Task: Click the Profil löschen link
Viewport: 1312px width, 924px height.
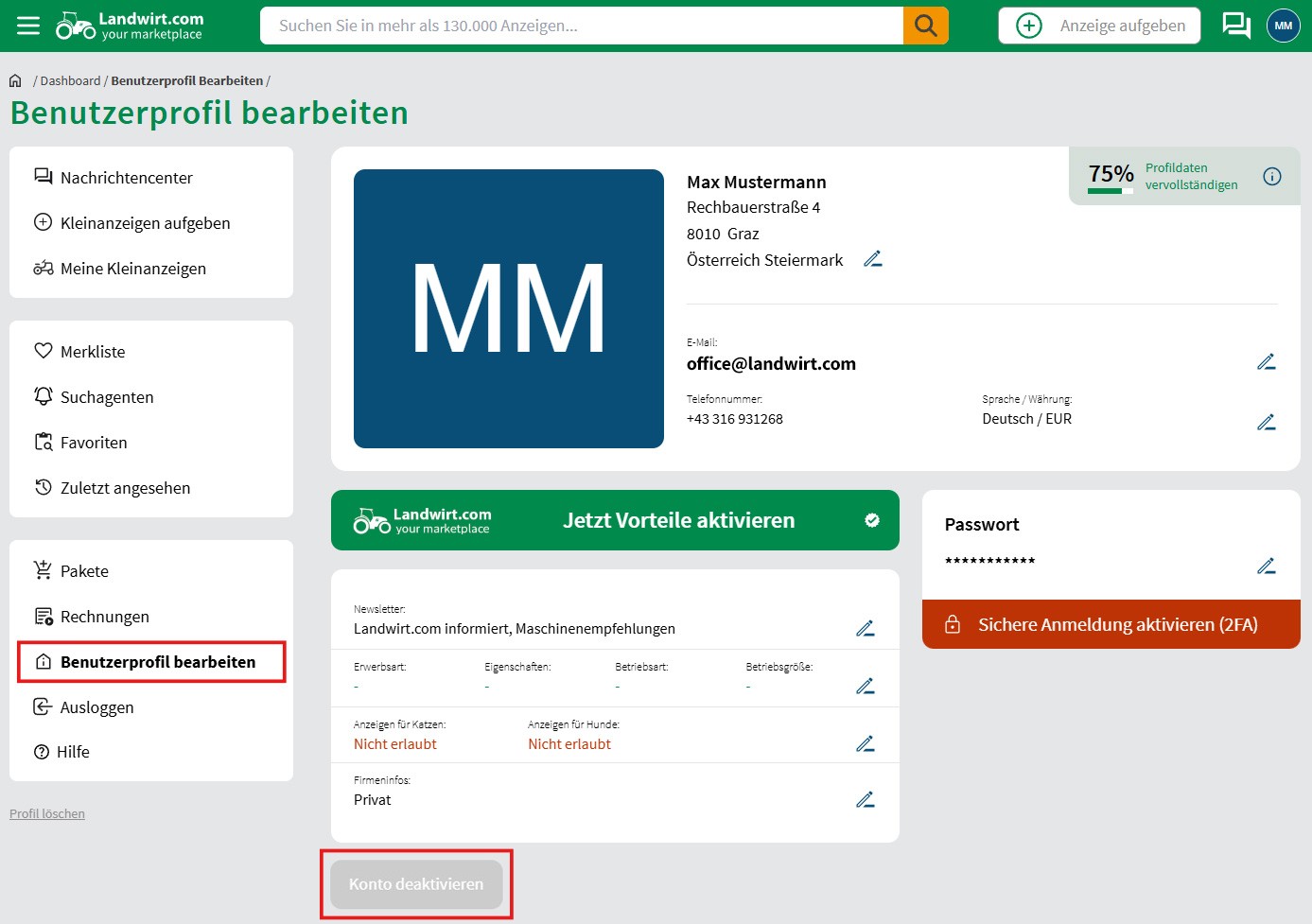Action: (47, 813)
